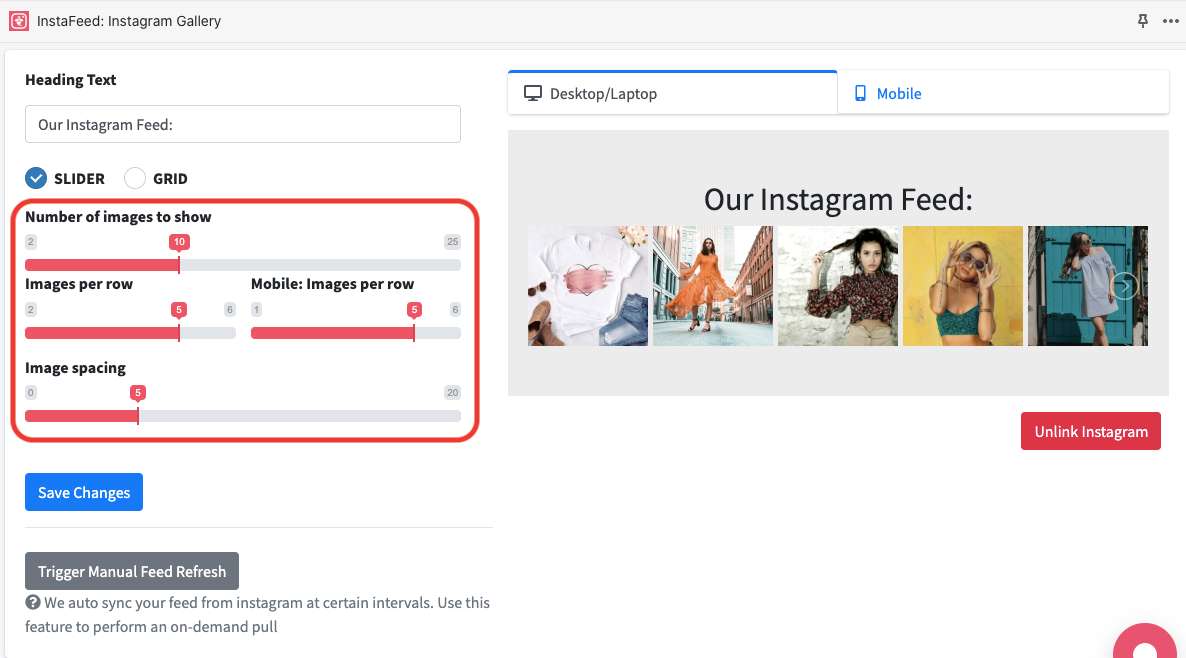Click the Number of images to show slider
Viewport: 1186px width, 658px height.
243,265
